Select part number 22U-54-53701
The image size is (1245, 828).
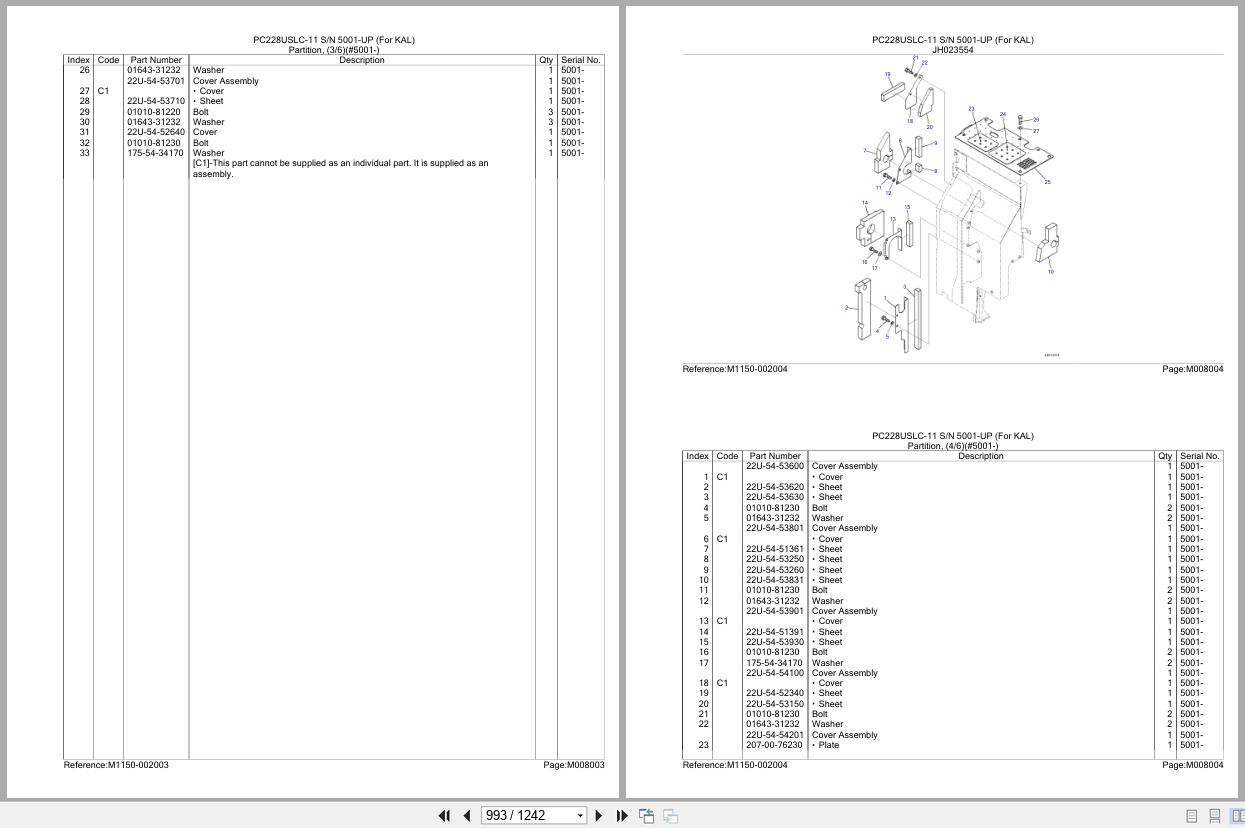155,81
